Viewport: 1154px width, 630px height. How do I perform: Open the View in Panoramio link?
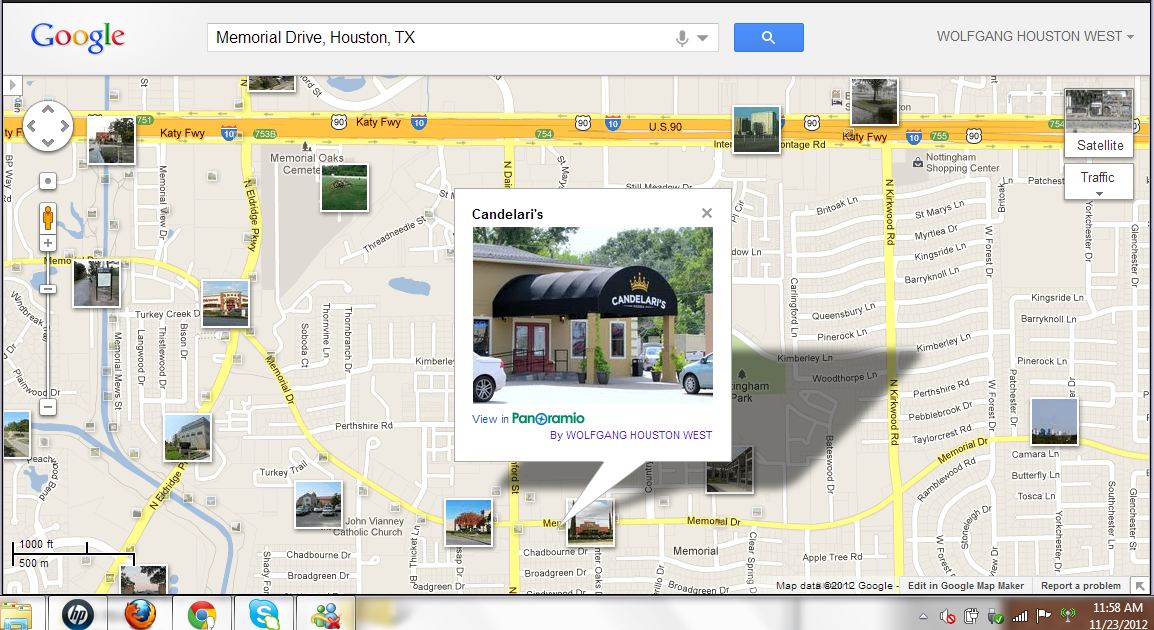tap(528, 418)
